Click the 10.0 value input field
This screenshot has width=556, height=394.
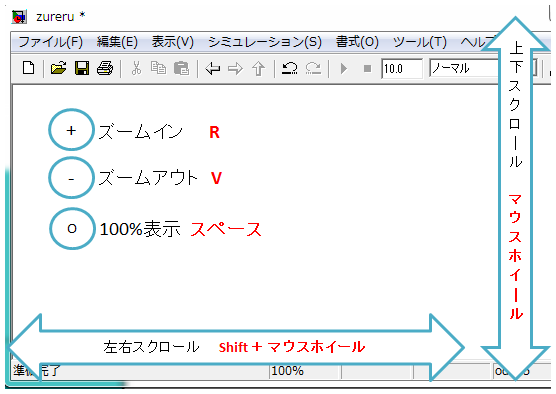402,68
